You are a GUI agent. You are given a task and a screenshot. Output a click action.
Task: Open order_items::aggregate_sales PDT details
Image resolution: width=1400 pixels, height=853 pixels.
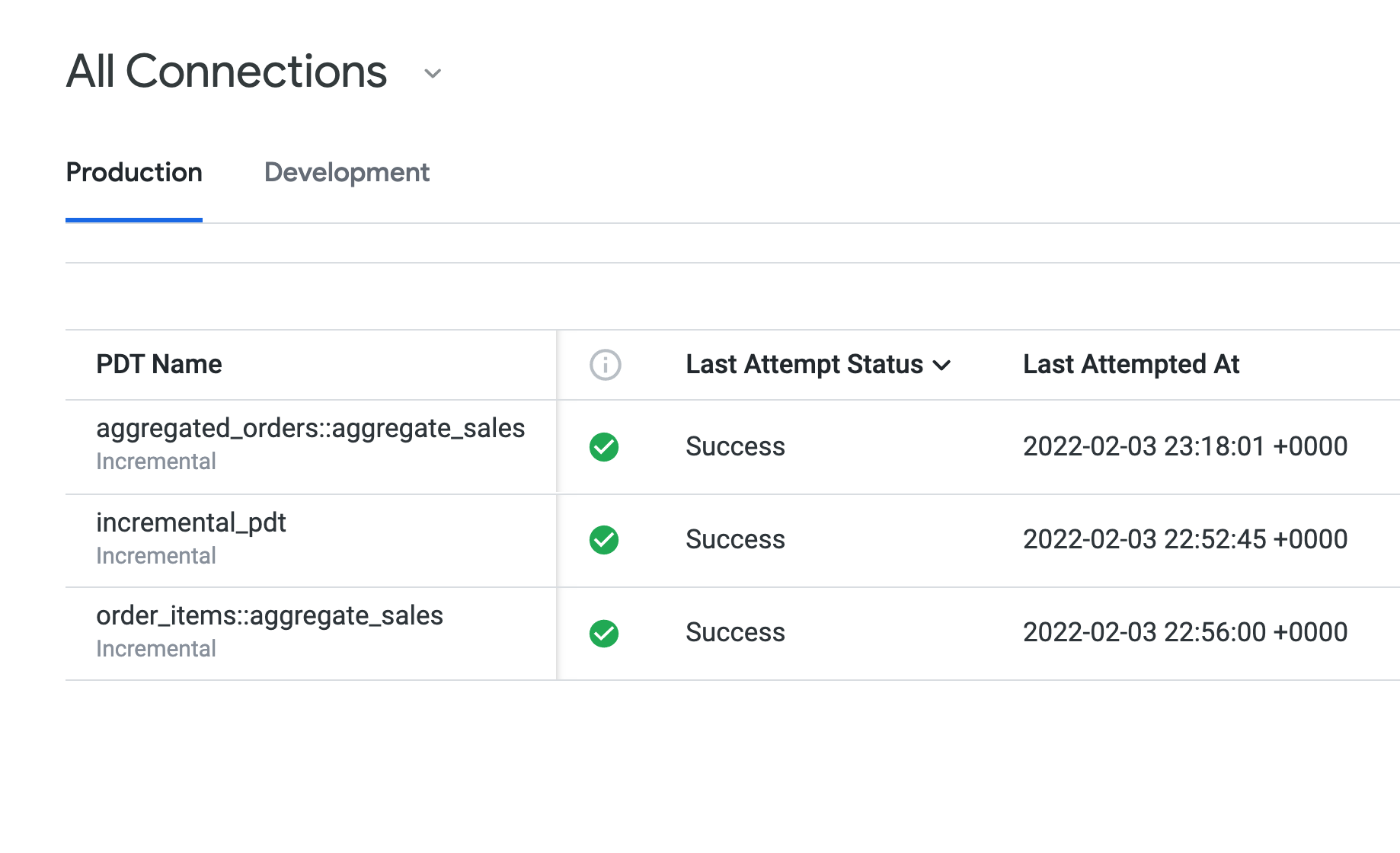270,615
